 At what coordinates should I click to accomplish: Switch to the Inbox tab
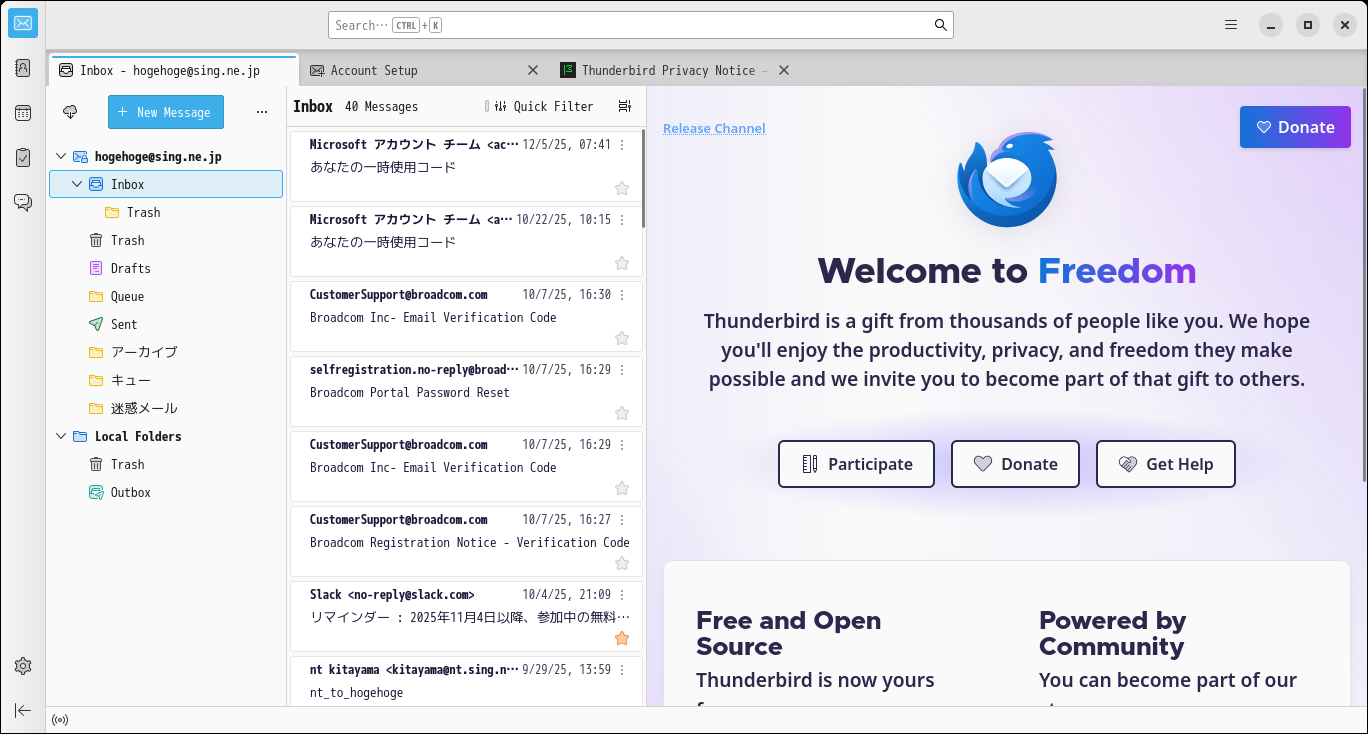click(x=173, y=70)
